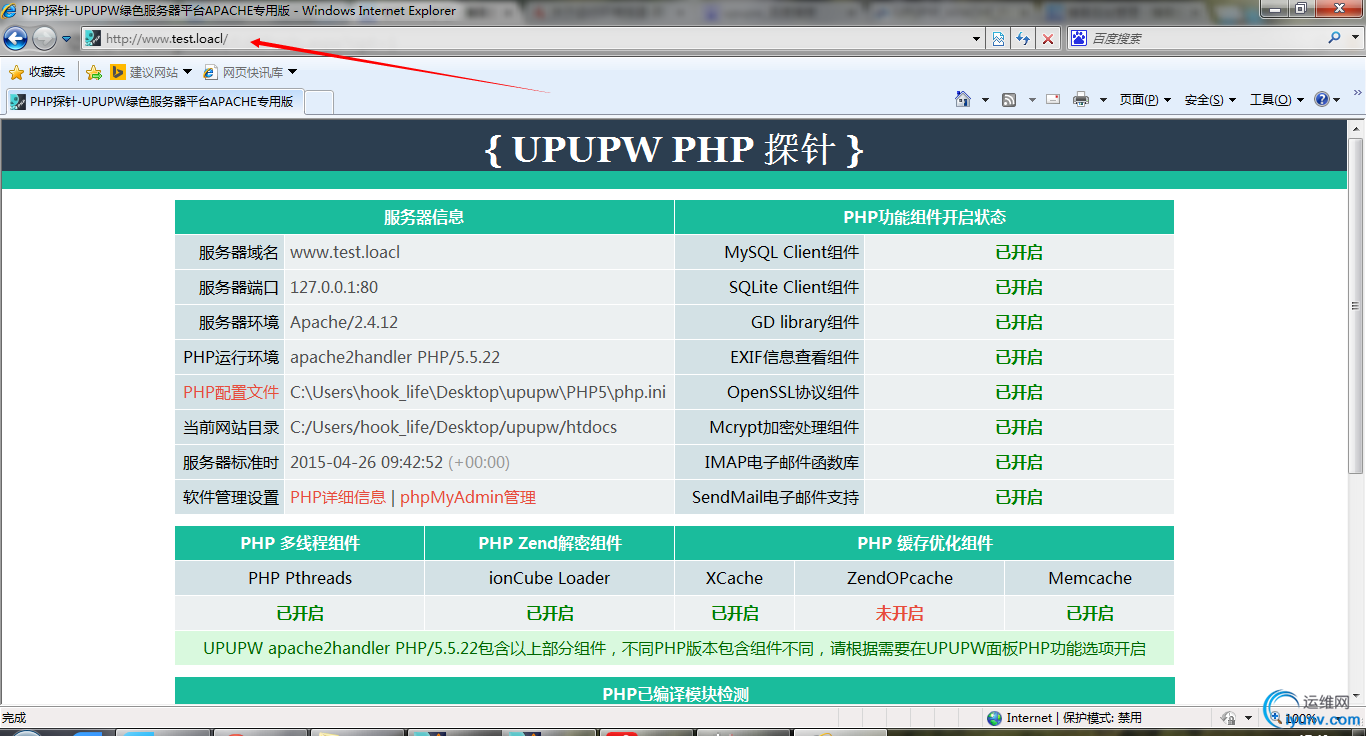The image size is (1366, 736).
Task: Click the Apache/2.4.12 value
Action: pyautogui.click(x=344, y=322)
